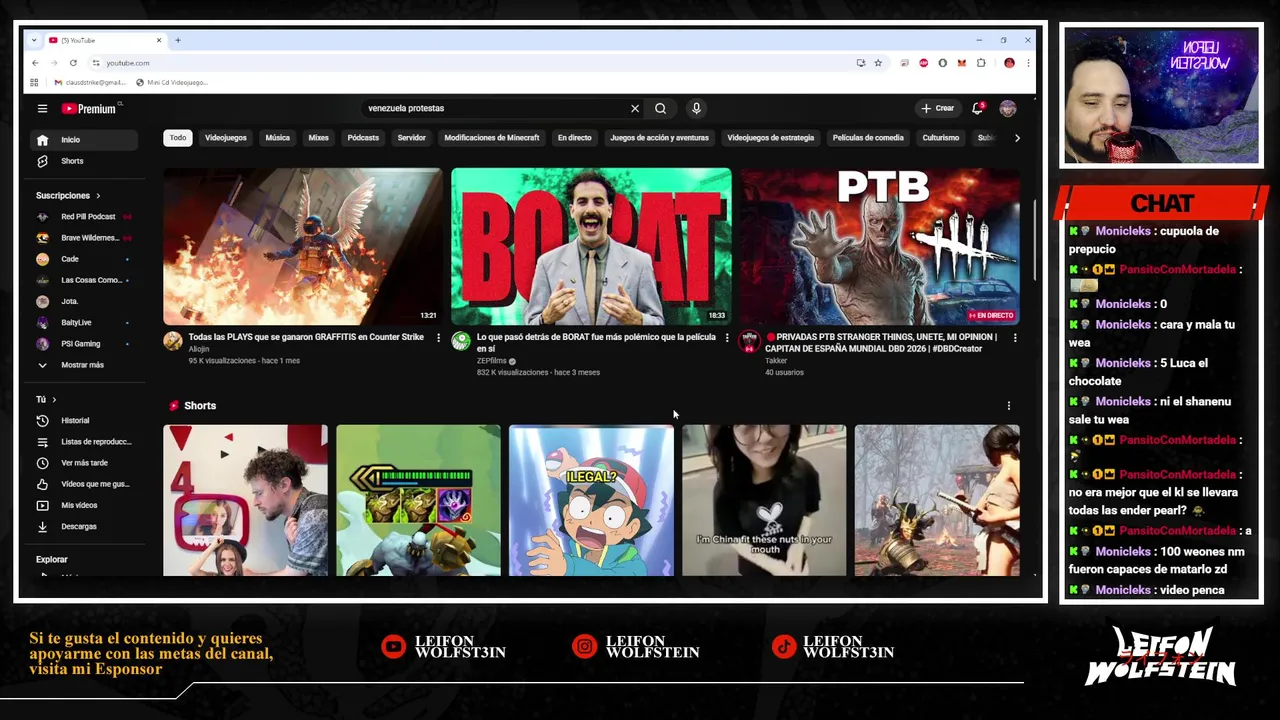The image size is (1280, 720).
Task: Select Videojuegos de estrategia chip
Action: 771,138
